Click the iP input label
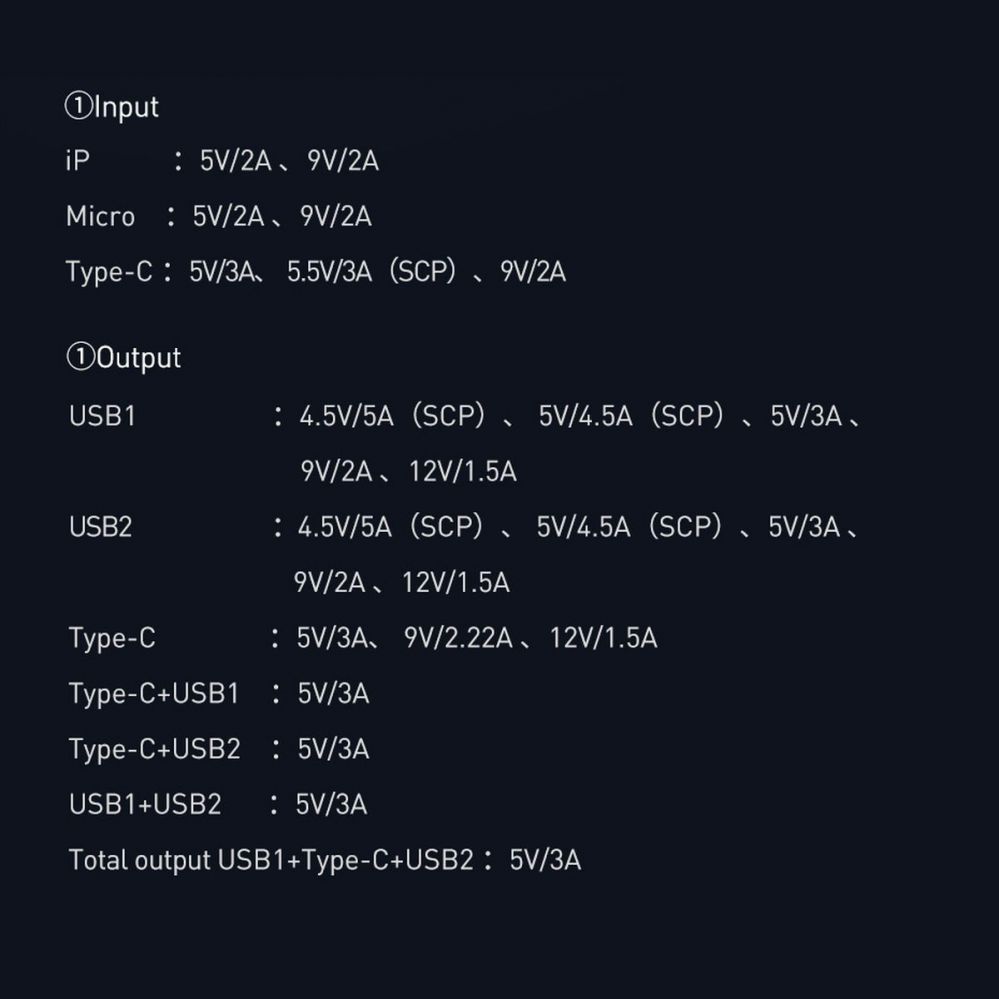999x999 pixels. pyautogui.click(x=77, y=161)
